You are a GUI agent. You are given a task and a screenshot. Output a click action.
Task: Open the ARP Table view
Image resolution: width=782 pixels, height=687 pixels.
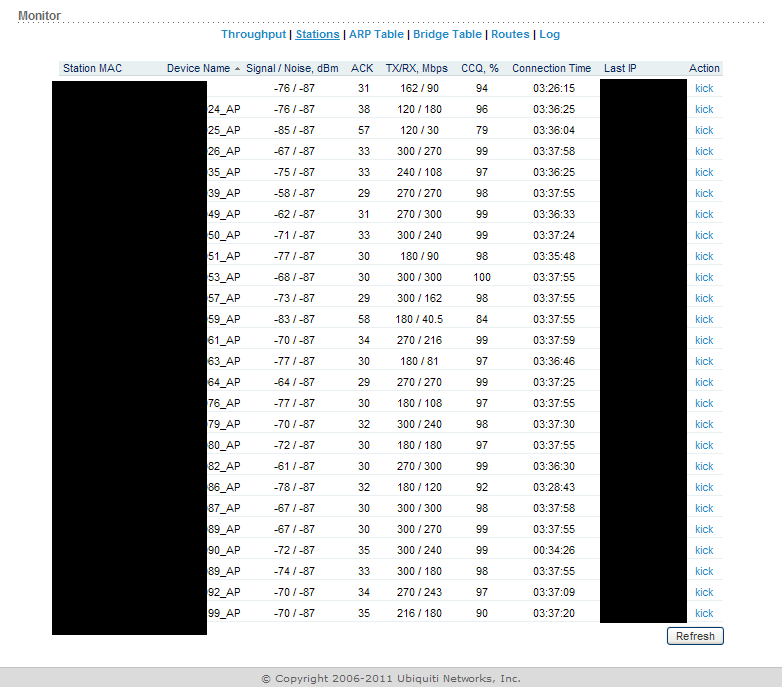click(376, 34)
